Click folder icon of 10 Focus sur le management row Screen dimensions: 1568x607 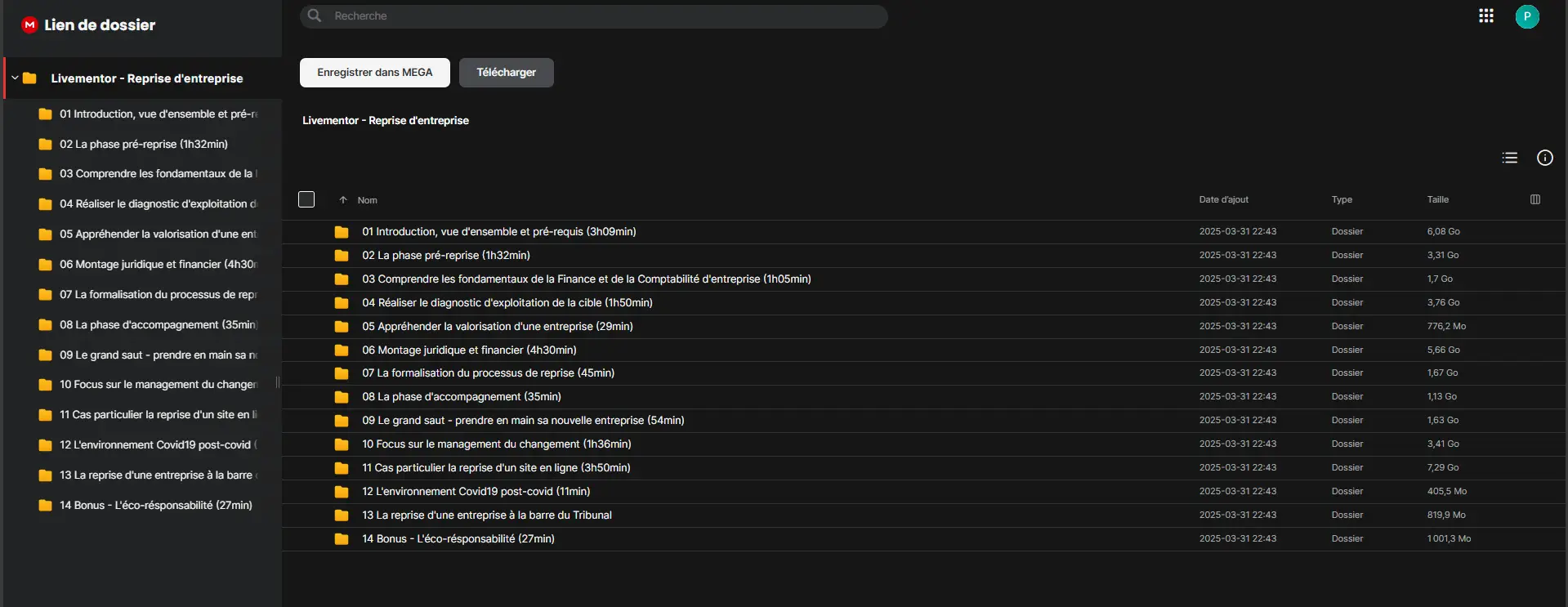[342, 444]
